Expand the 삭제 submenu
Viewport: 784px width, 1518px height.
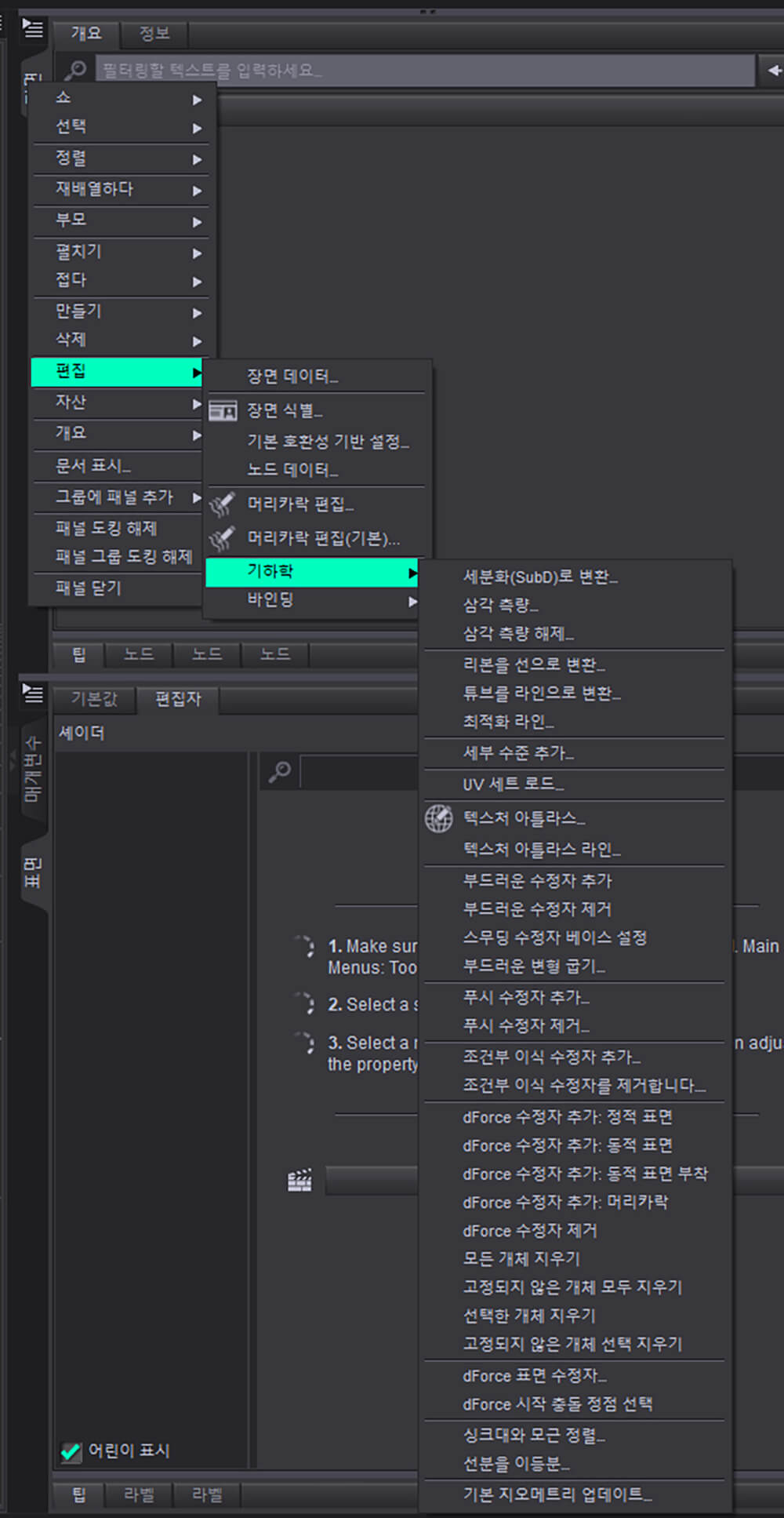(x=122, y=340)
